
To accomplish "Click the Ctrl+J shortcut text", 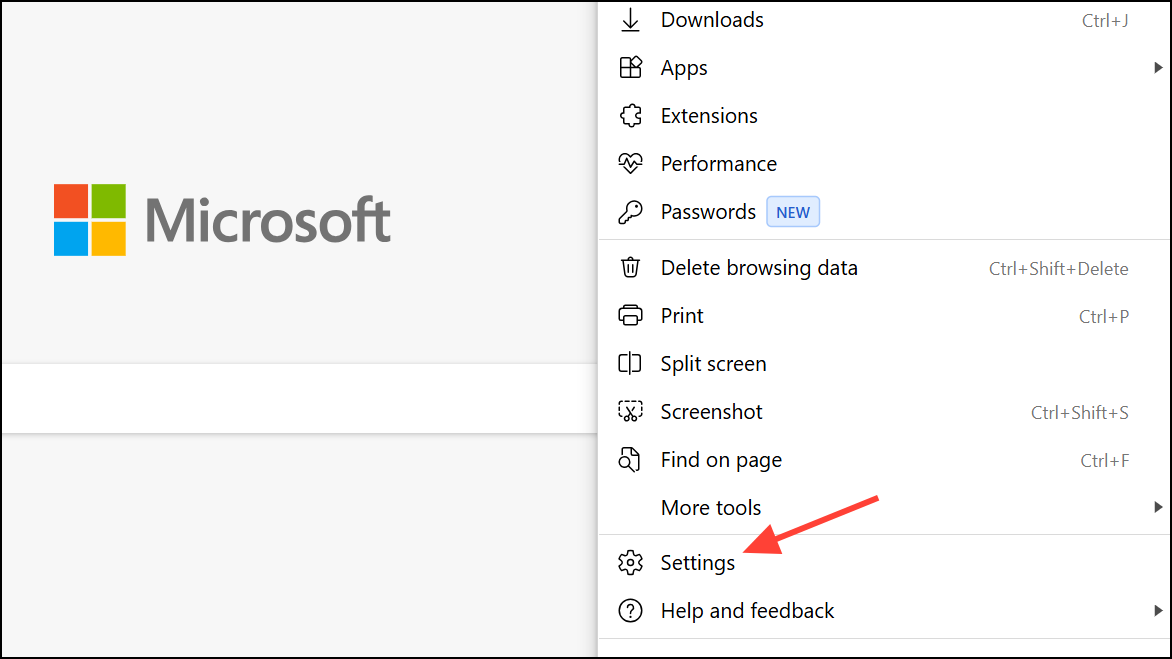I will pos(1105,21).
